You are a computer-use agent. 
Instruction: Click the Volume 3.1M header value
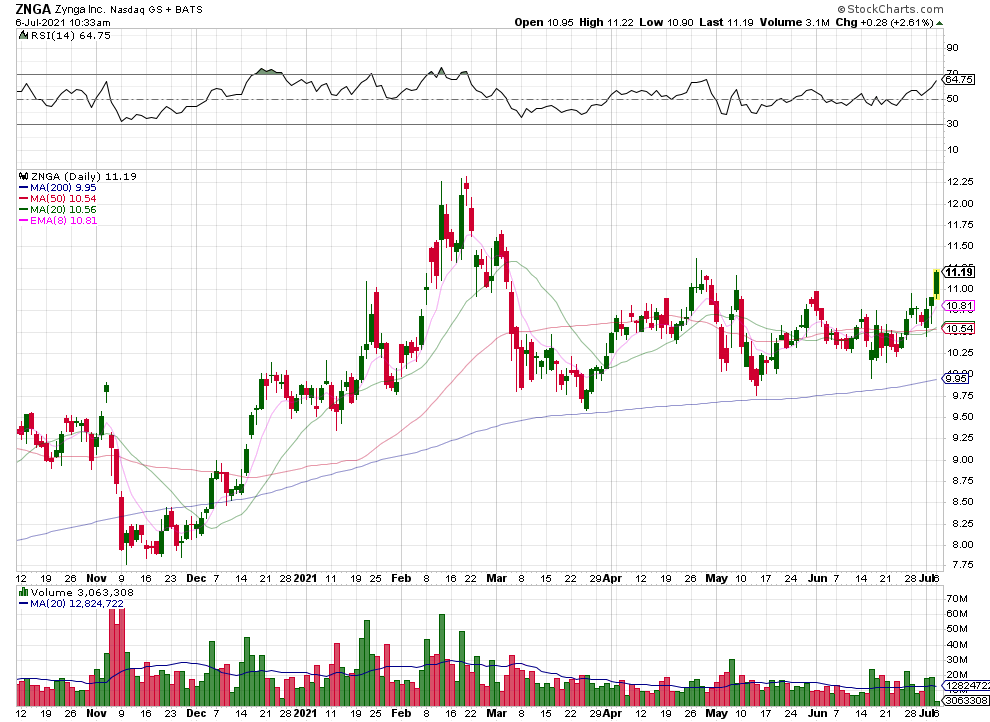pyautogui.click(x=794, y=23)
